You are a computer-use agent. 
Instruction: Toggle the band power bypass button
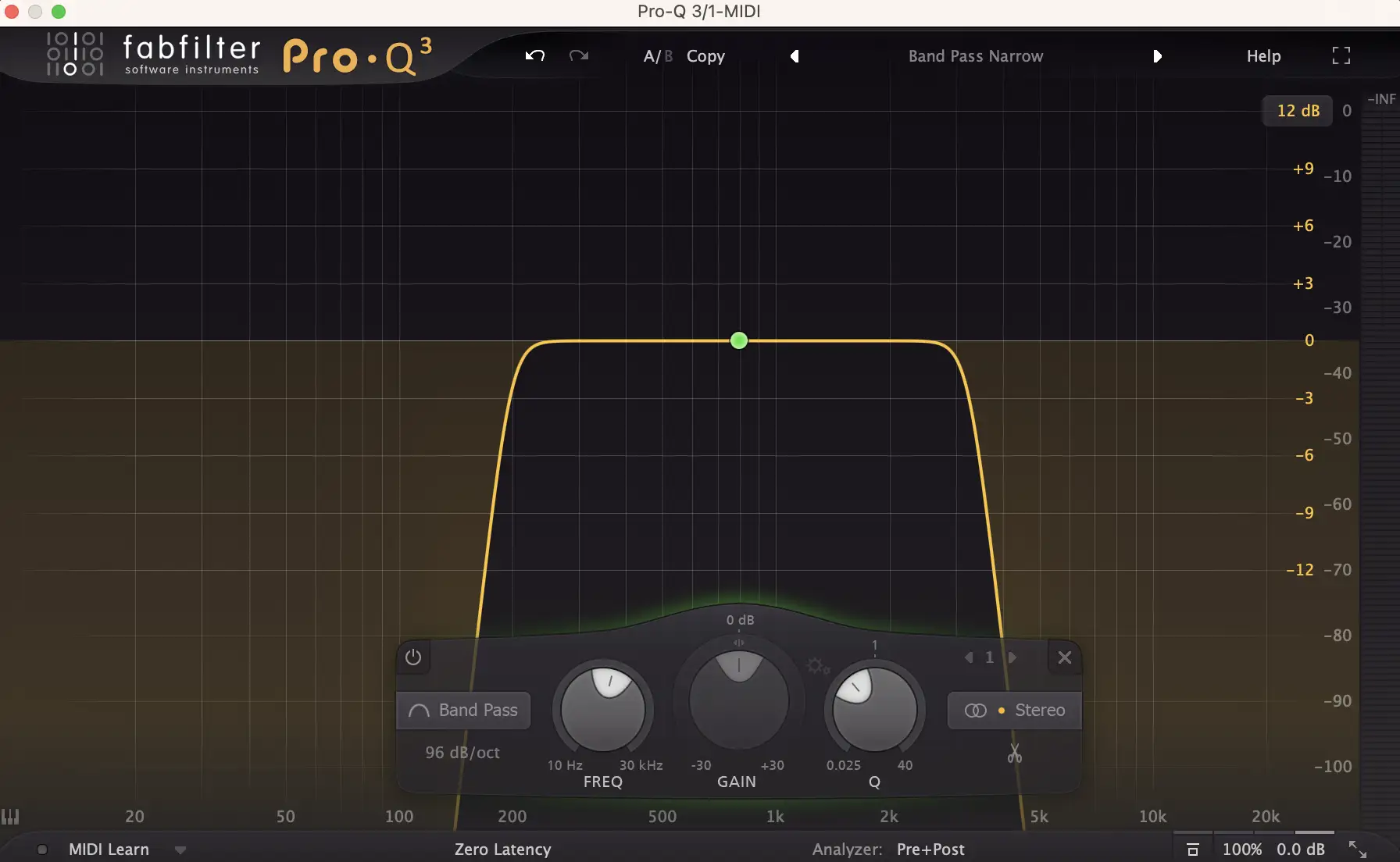[x=413, y=657]
